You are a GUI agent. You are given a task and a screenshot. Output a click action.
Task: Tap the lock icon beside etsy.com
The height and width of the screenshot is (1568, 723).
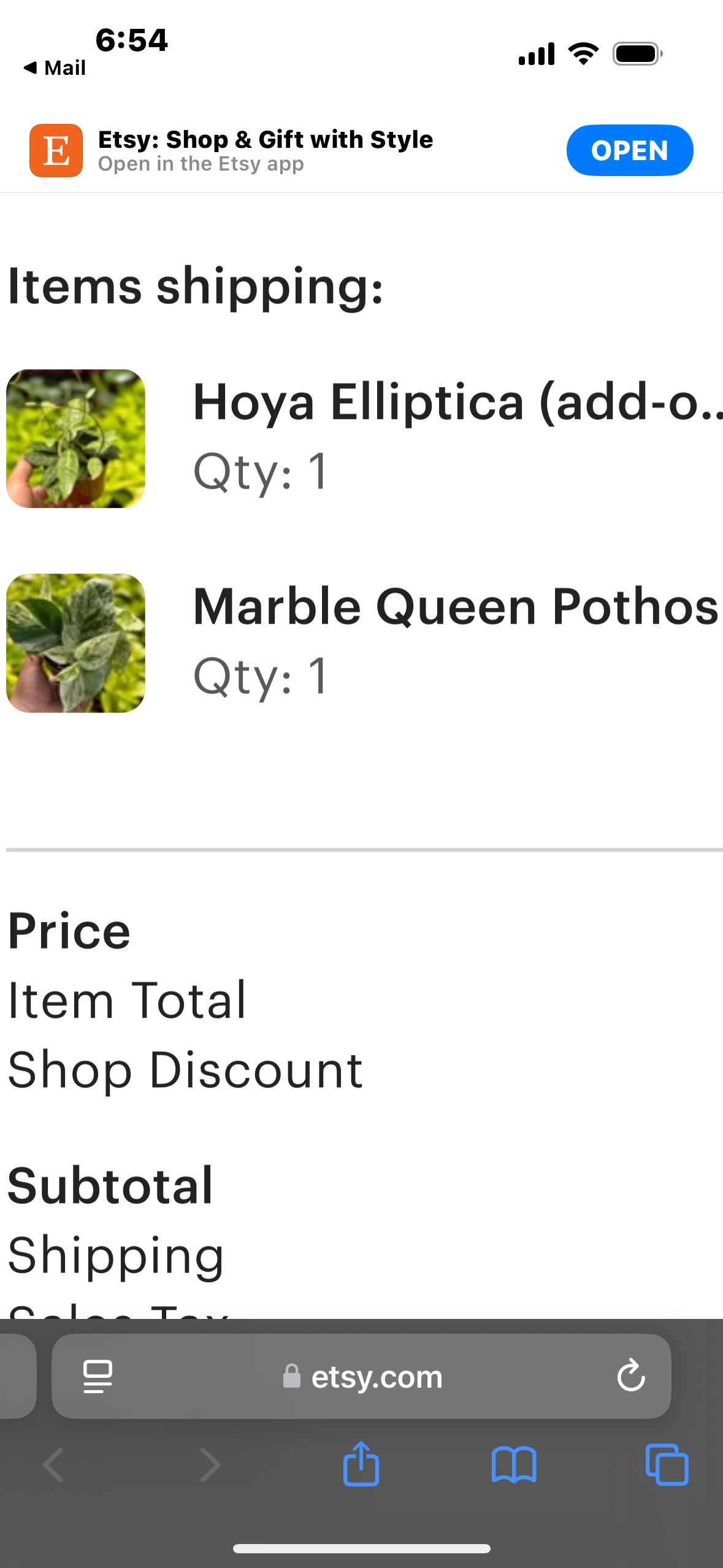point(292,1376)
